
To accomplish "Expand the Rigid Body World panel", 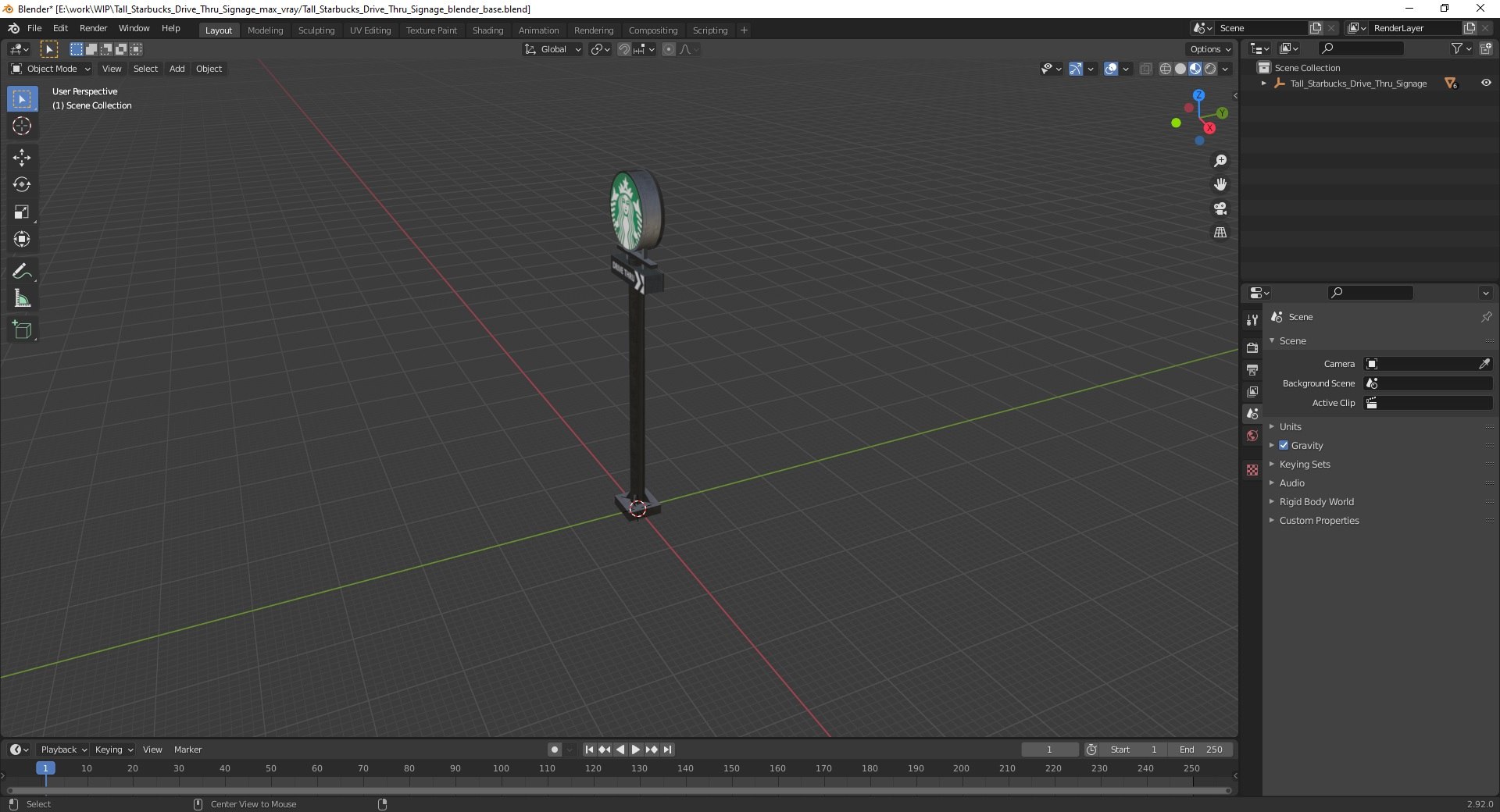I will pyautogui.click(x=1316, y=501).
